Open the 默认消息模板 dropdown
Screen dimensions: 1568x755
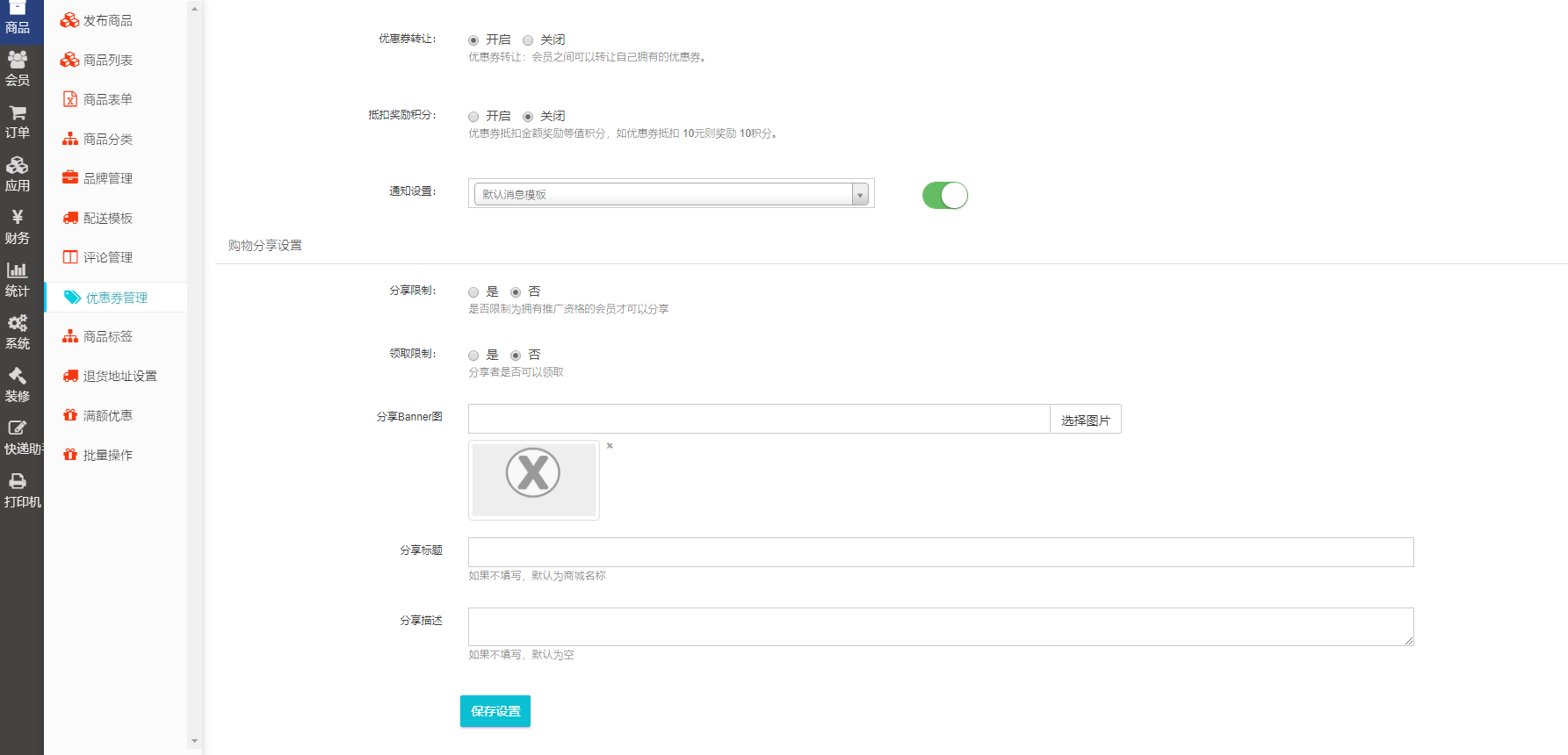coord(671,194)
